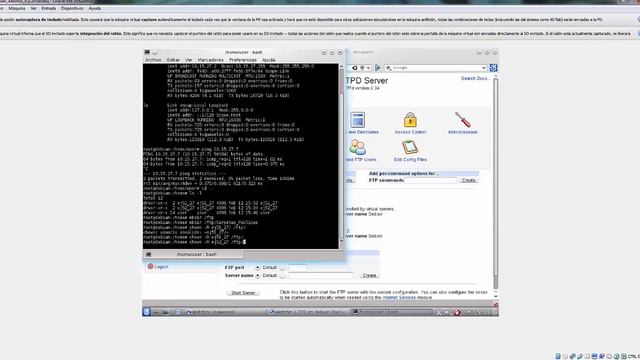Screen dimensions: 640x360
Task: Open the Miscellaneous screwdriver icon
Action: tap(462, 120)
